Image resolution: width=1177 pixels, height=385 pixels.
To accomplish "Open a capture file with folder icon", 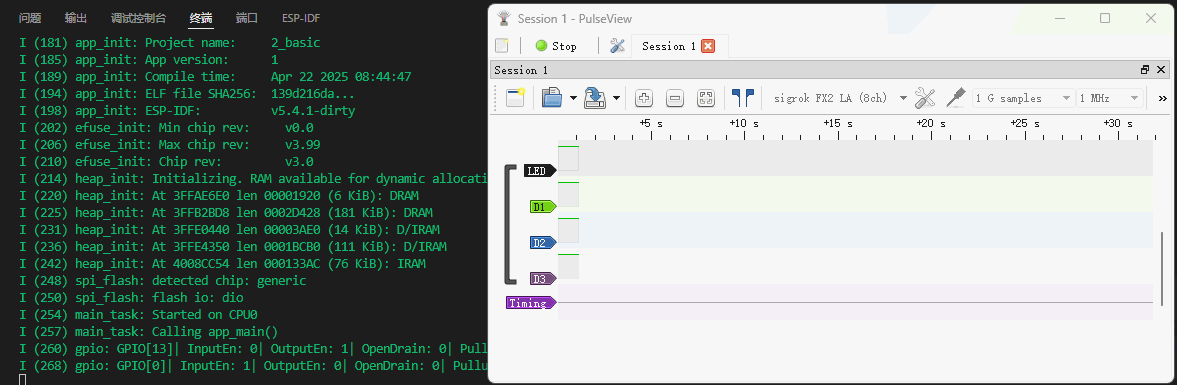I will coord(552,98).
